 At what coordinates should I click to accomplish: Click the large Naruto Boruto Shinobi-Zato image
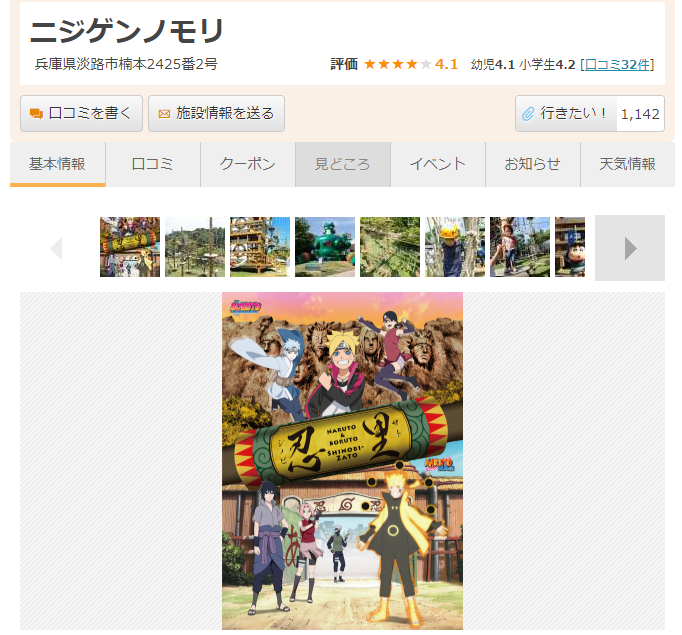(342, 461)
